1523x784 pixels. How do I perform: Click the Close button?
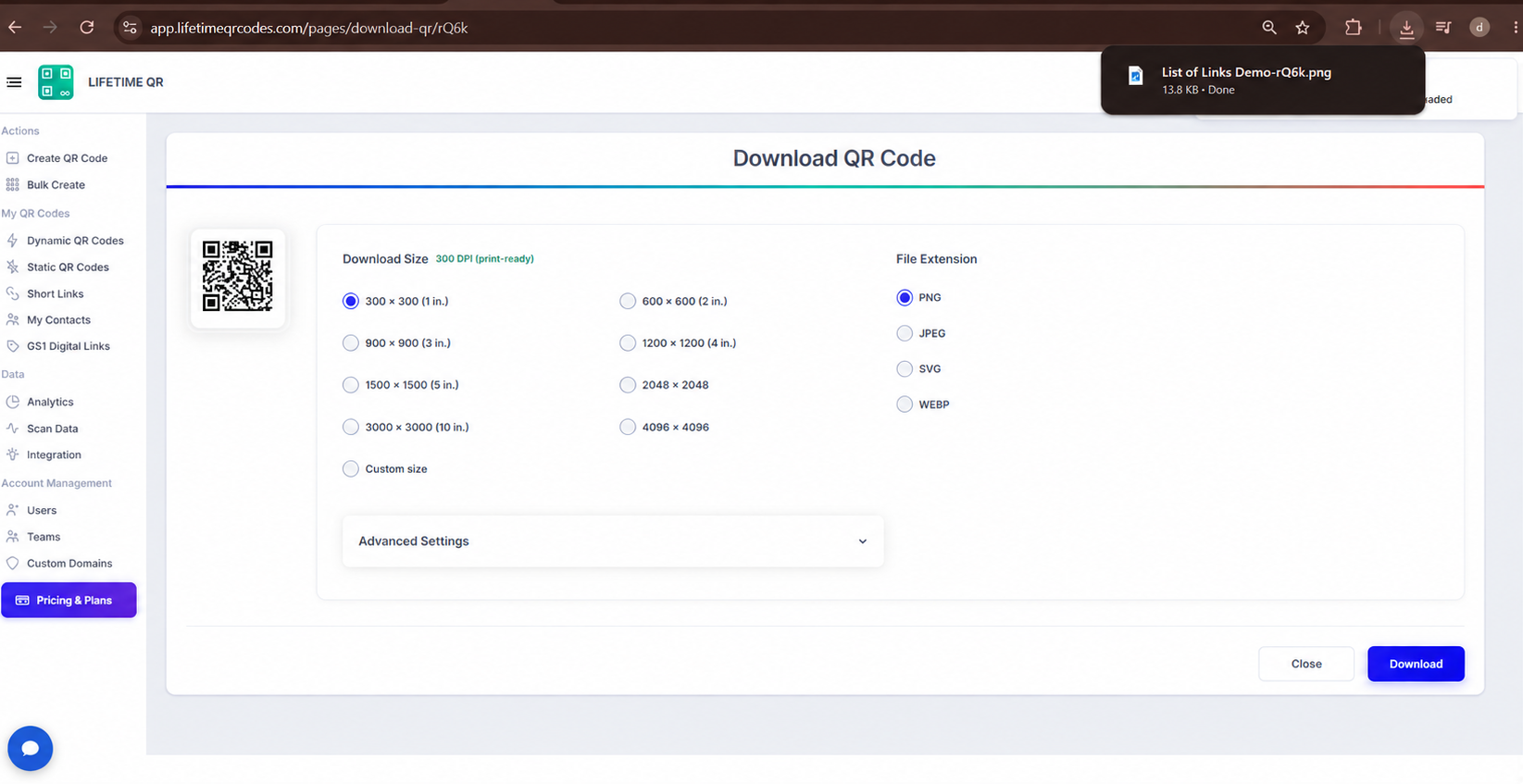pyautogui.click(x=1306, y=664)
